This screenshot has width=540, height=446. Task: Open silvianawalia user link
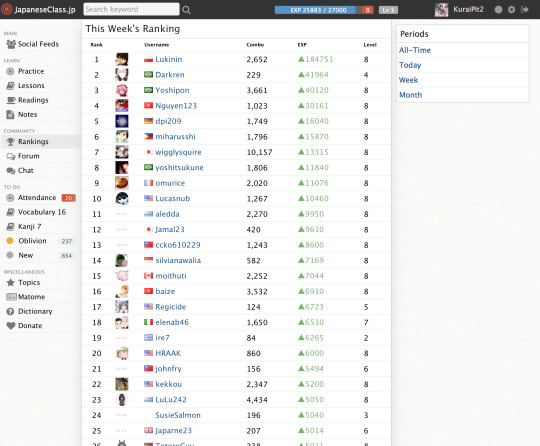tap(178, 260)
